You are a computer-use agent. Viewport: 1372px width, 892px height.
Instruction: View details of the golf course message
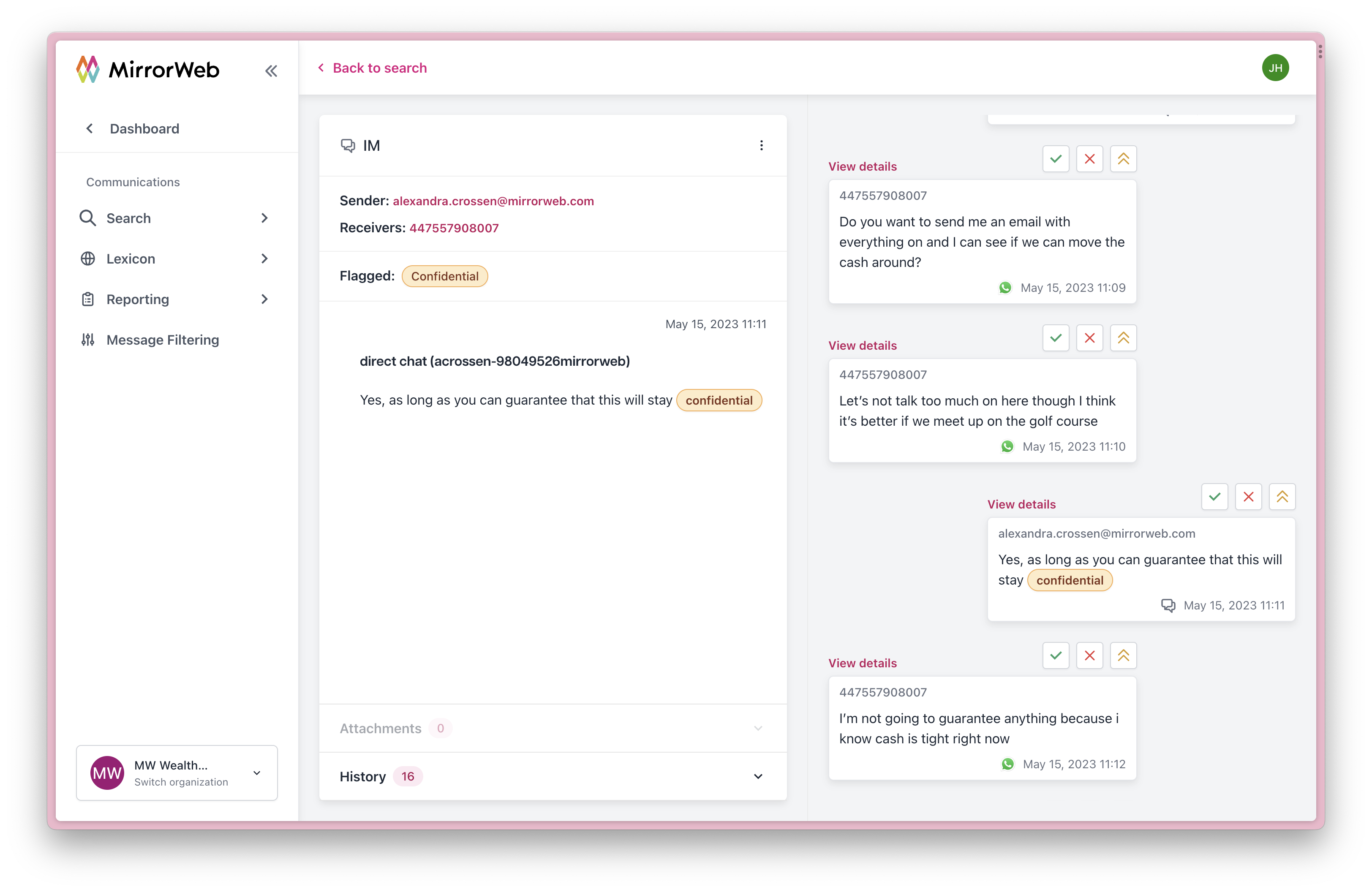coord(862,346)
